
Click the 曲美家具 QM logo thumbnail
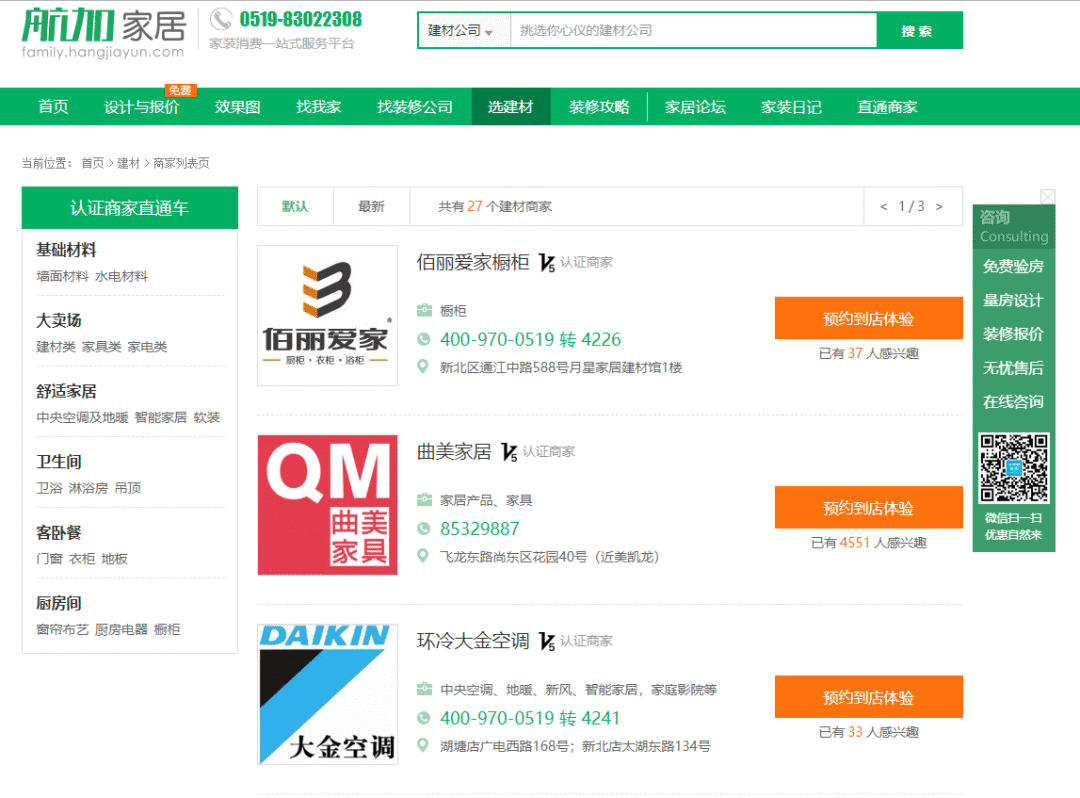tap(328, 505)
